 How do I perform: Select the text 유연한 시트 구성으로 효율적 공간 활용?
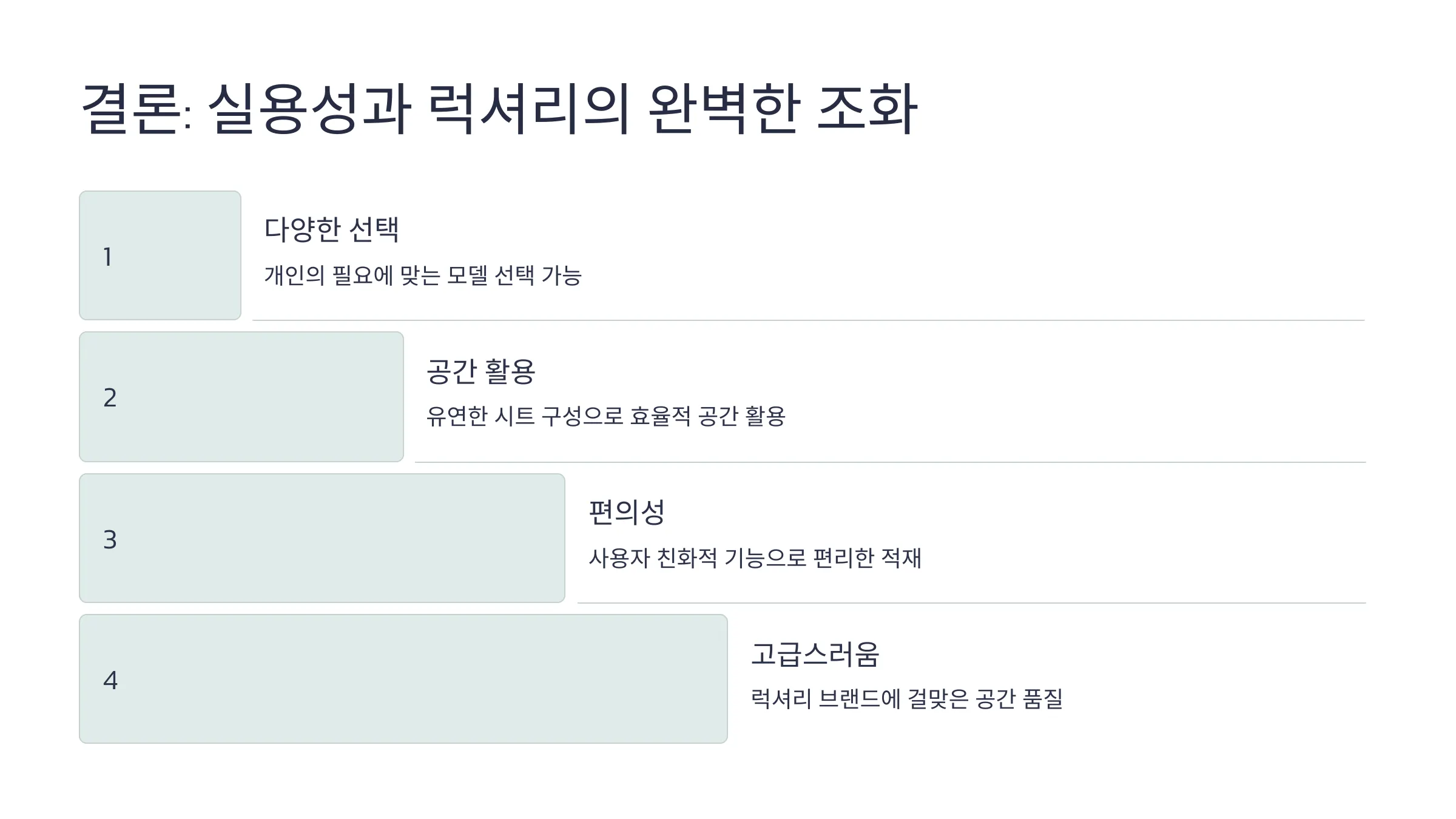point(606,416)
